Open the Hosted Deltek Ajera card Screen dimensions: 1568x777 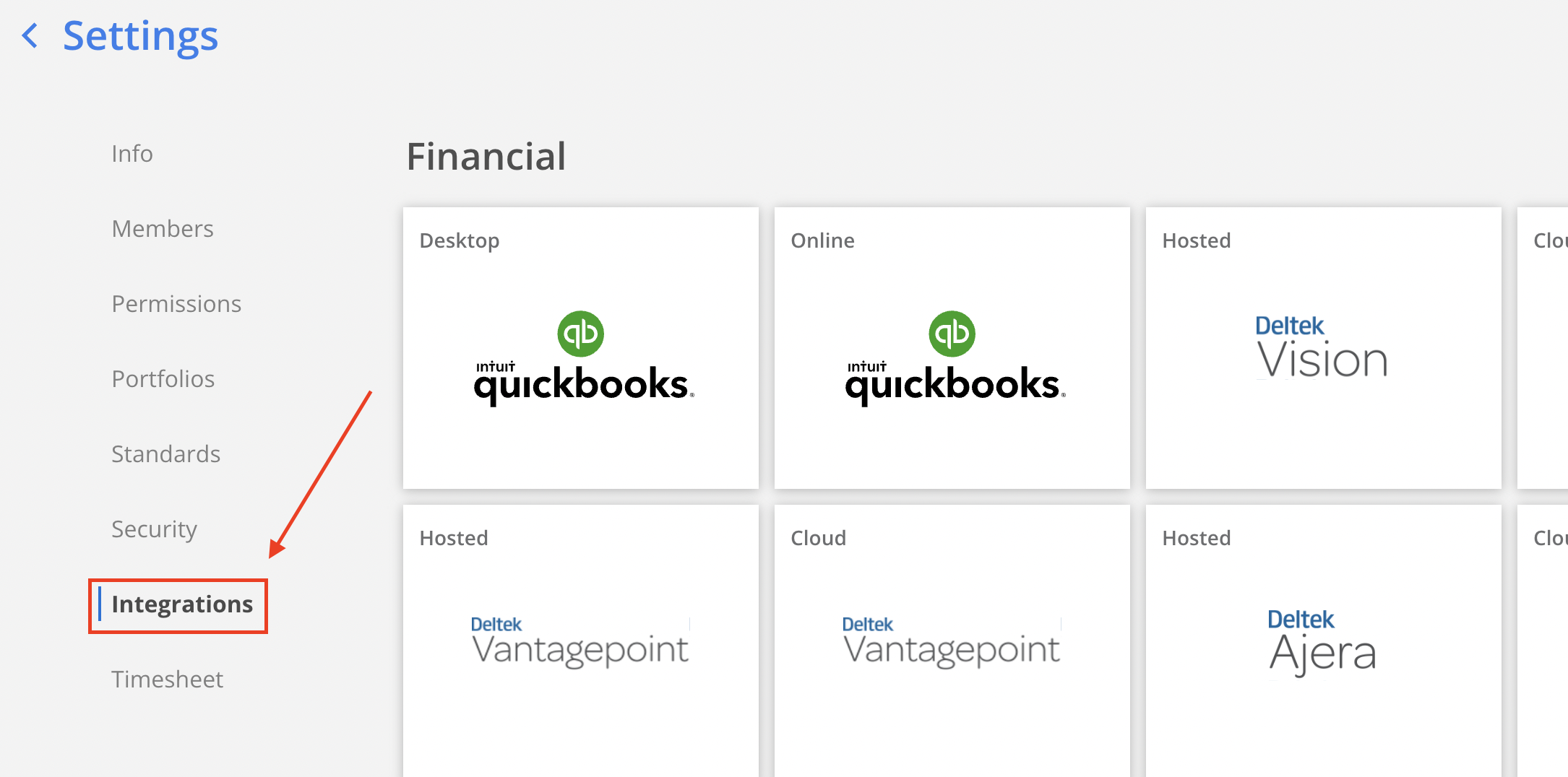coord(1324,641)
